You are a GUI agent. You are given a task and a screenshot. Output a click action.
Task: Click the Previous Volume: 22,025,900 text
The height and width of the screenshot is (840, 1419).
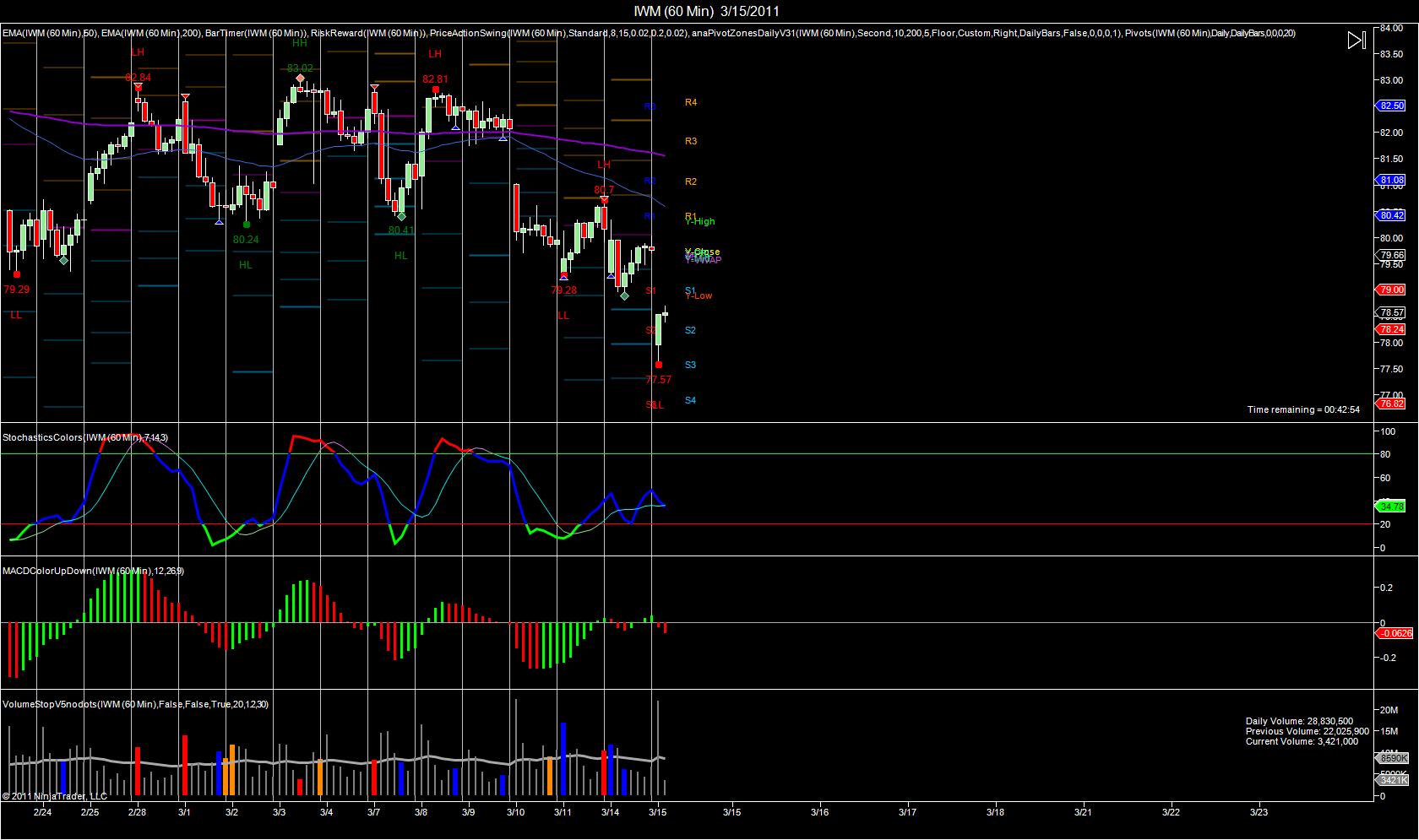point(1308,731)
